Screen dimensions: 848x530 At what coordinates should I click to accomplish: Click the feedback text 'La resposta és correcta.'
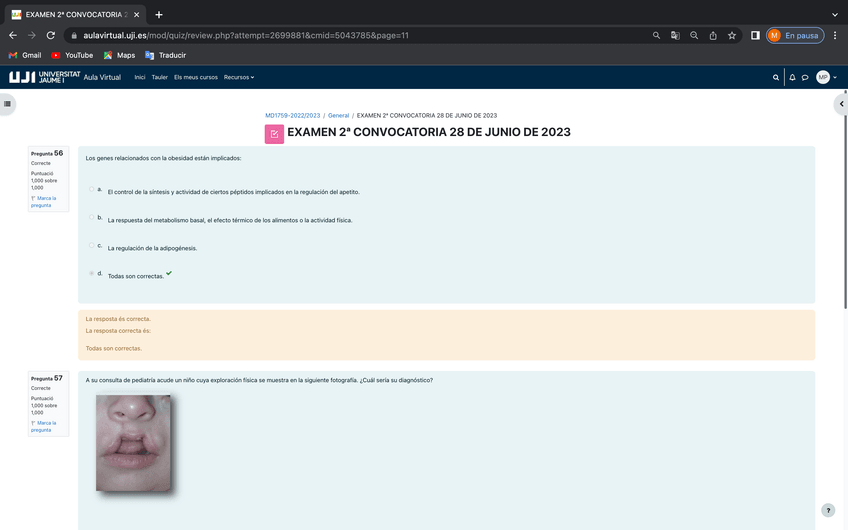[118, 319]
